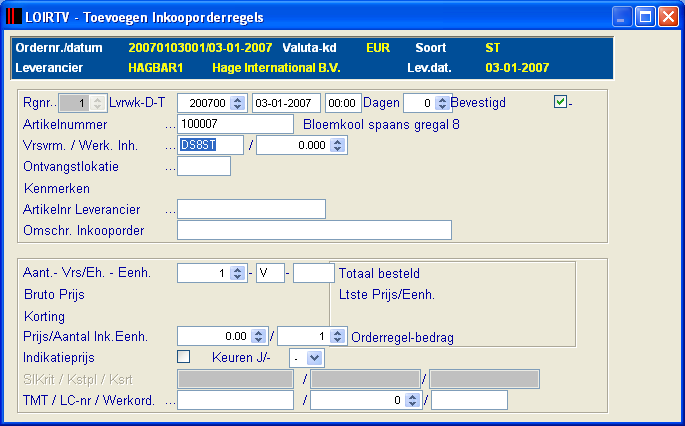Click the Prijs 0.00 spinner arrows
Viewport: 685px width, 426px height.
pyautogui.click(x=258, y=336)
